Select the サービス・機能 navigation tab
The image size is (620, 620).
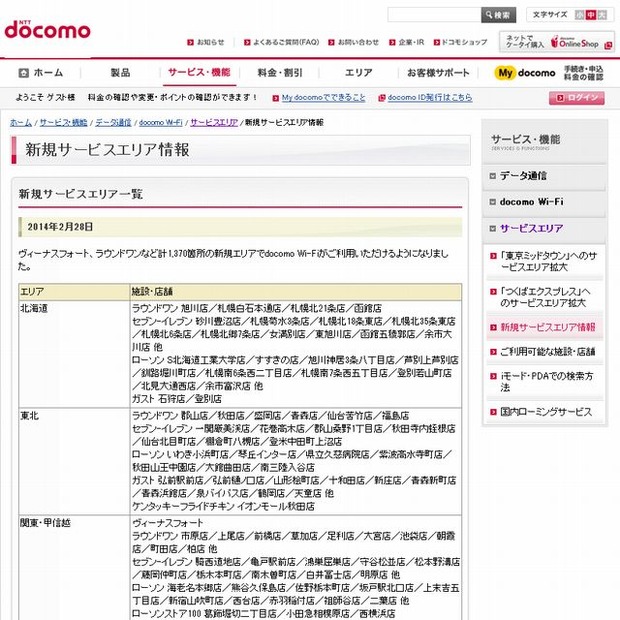pos(199,72)
